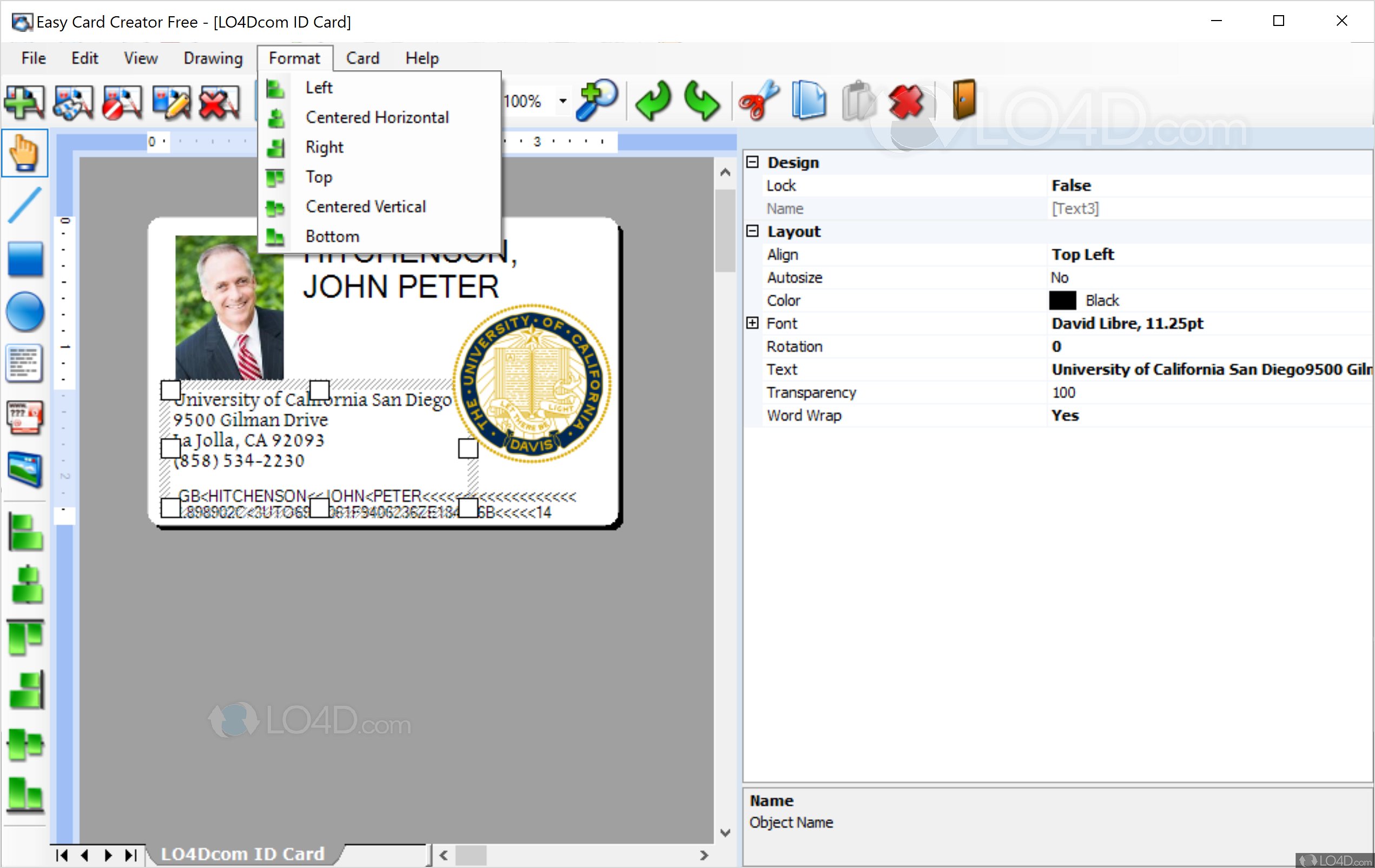Open the View menu
Viewport: 1375px width, 868px height.
[141, 58]
